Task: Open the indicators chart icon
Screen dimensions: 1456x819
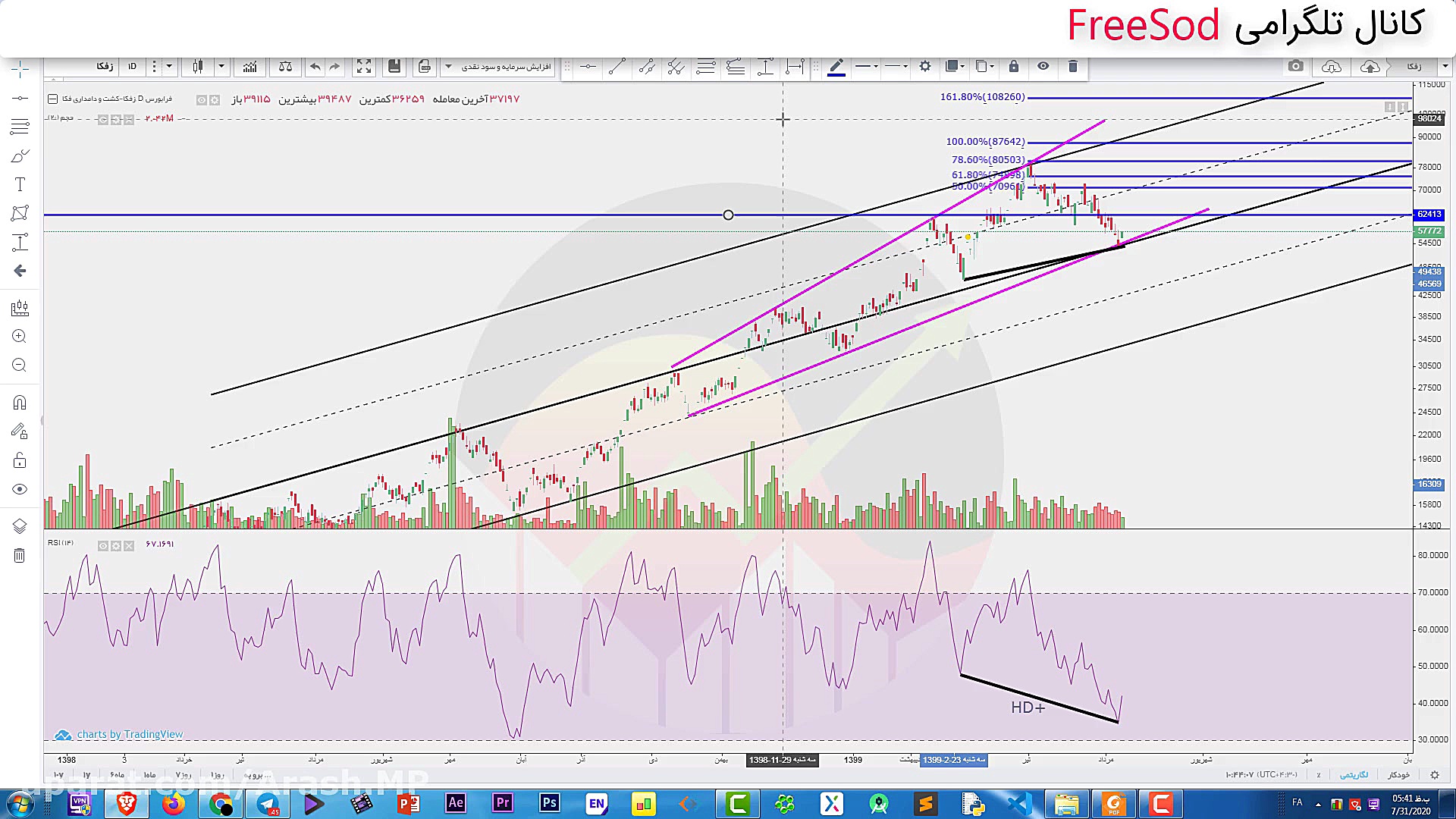Action: (249, 67)
